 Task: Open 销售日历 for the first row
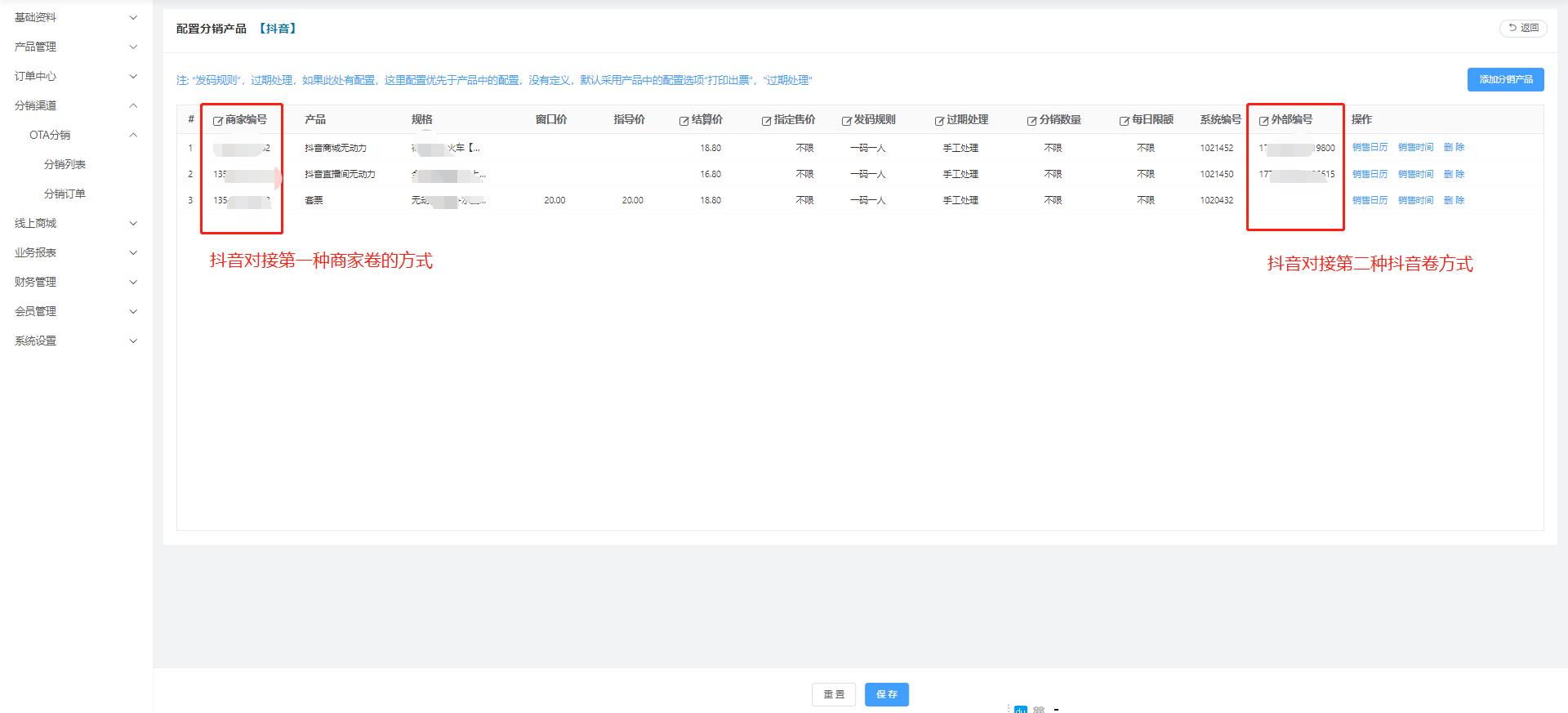(1370, 148)
